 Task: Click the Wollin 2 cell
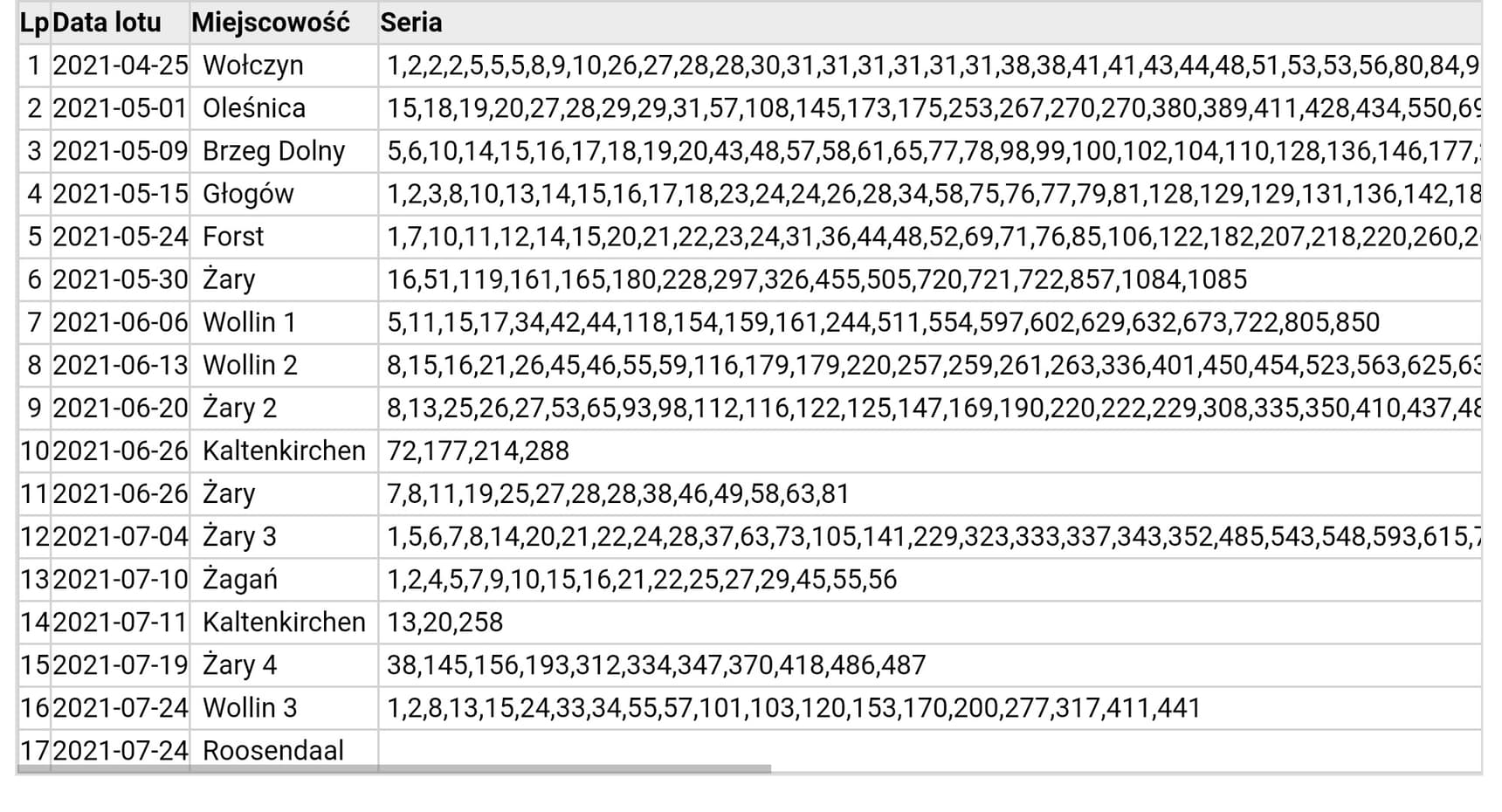(250, 365)
